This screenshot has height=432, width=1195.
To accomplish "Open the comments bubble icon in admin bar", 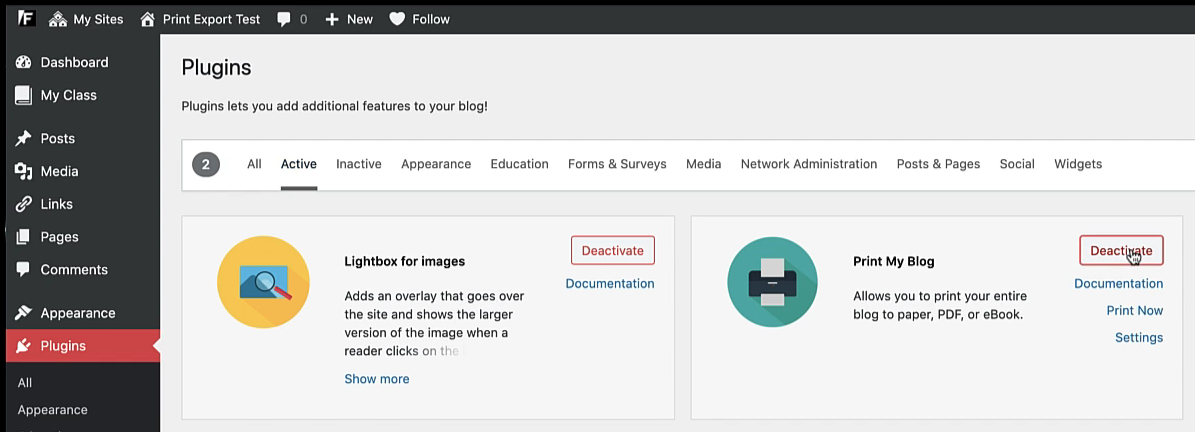I will (x=284, y=19).
